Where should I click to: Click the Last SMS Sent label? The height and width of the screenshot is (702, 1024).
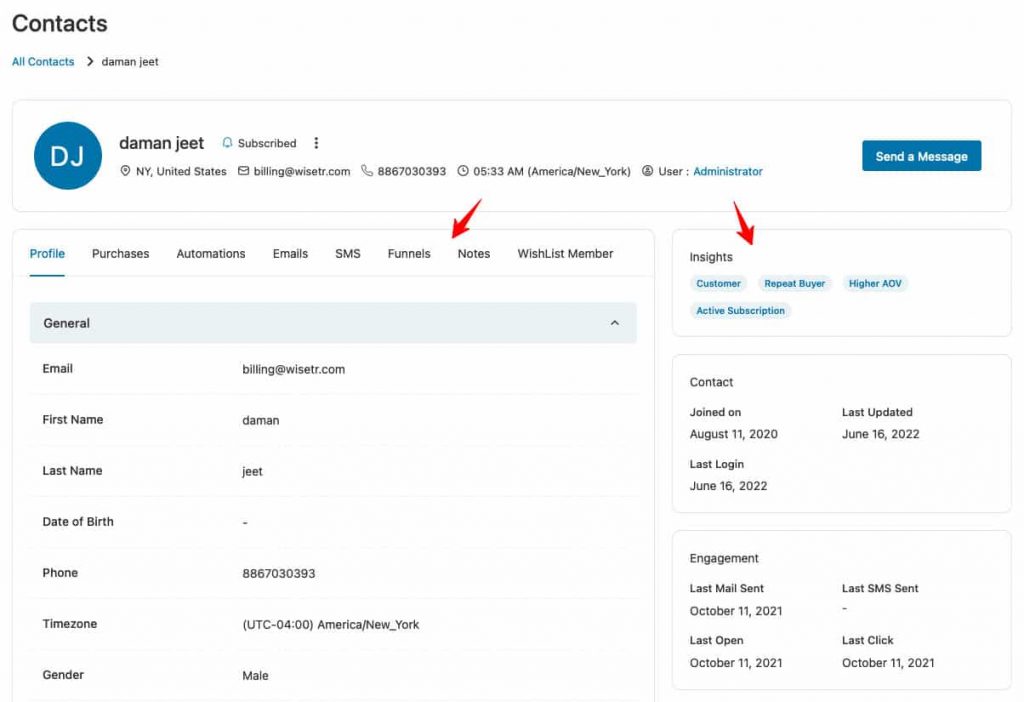pyautogui.click(x=880, y=588)
